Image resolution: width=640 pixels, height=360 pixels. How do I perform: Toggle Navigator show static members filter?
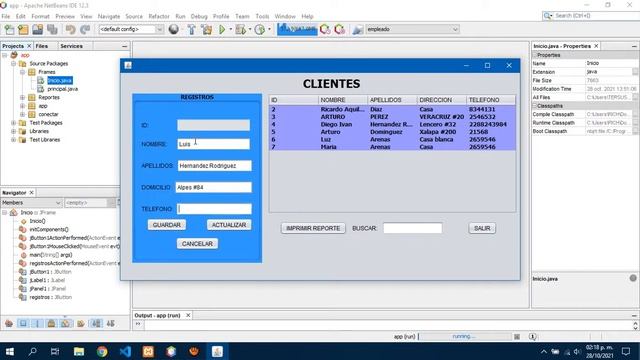[37, 323]
